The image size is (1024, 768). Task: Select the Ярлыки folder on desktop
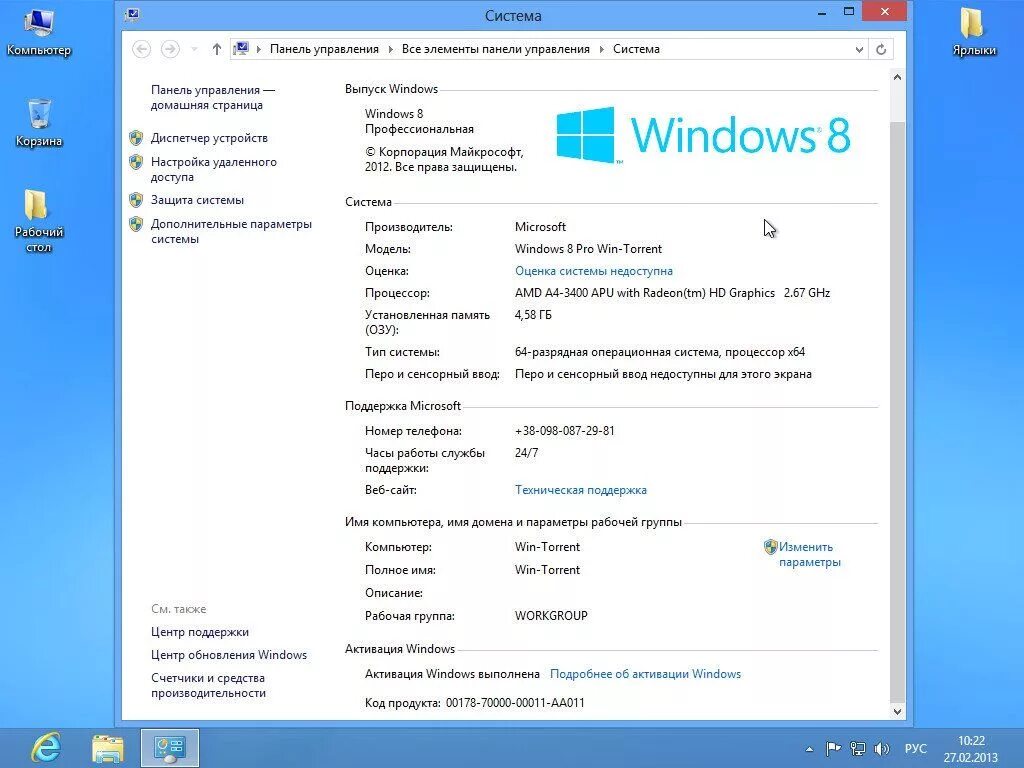(x=974, y=31)
